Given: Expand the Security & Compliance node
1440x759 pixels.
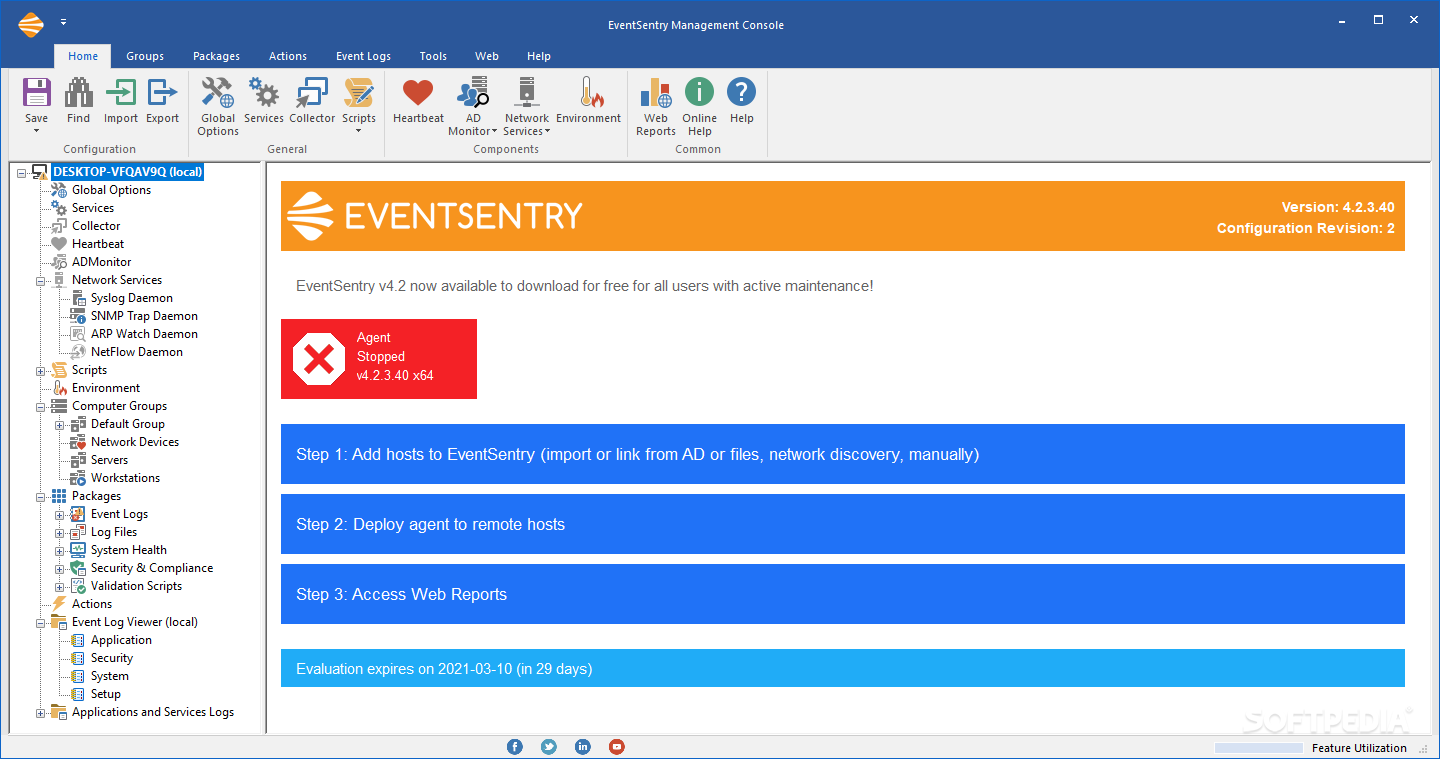Looking at the screenshot, I should coord(60,568).
